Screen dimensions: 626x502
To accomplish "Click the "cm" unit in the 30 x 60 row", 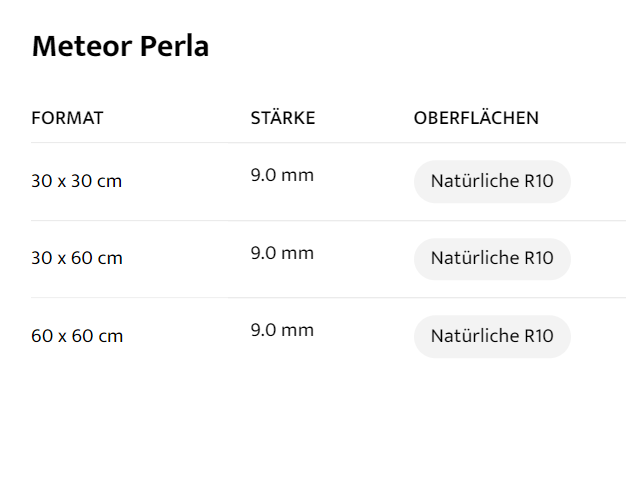I will tap(110, 258).
